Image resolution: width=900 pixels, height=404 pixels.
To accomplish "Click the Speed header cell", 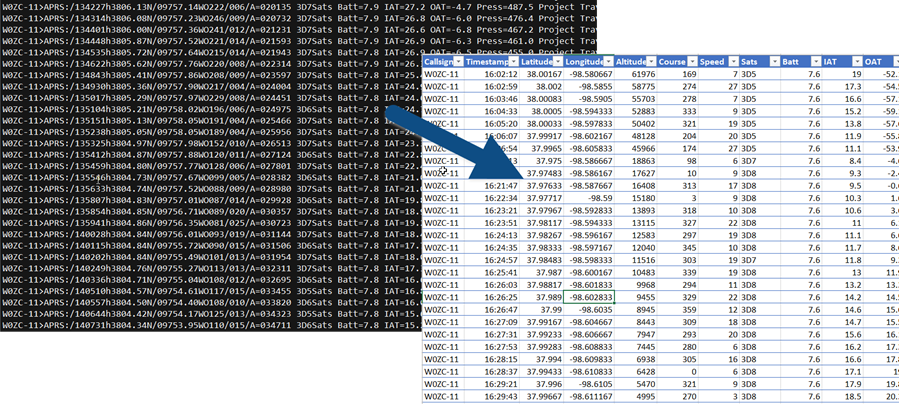I will (717, 61).
